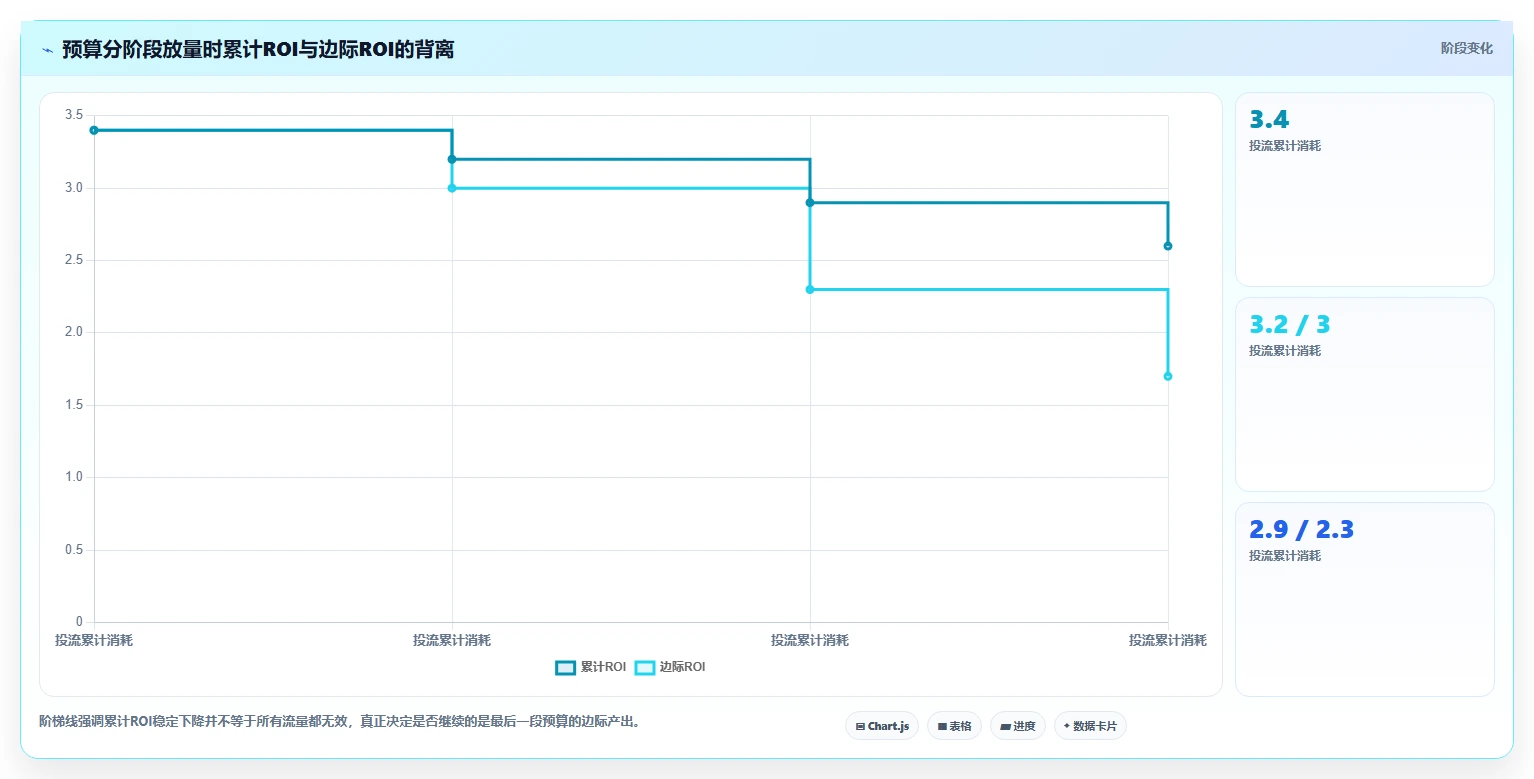1534x779 pixels.
Task: Click the 累计ROI data point at 3.4
Action: (94, 130)
